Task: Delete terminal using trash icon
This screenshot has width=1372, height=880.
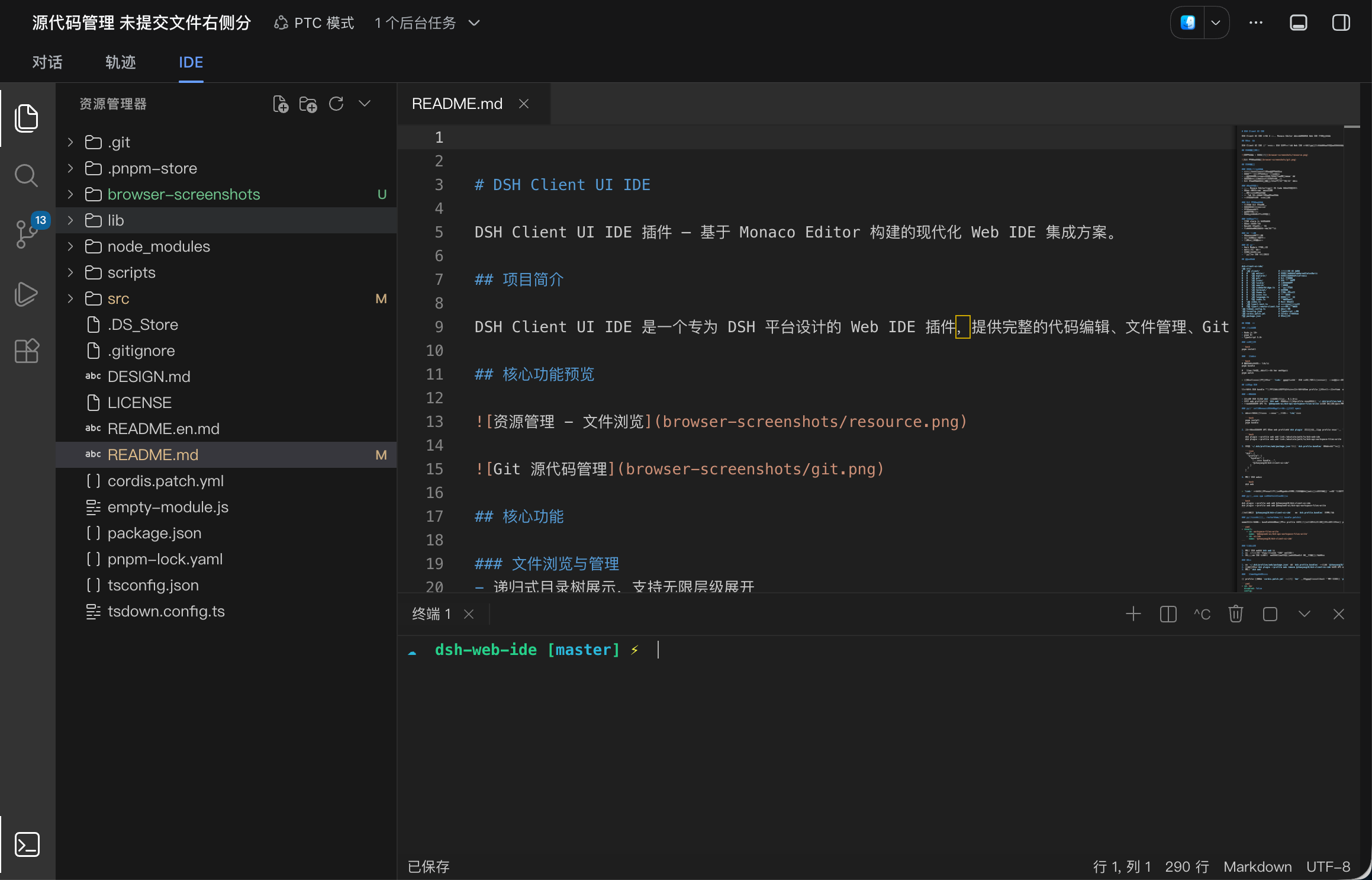Action: click(x=1236, y=614)
